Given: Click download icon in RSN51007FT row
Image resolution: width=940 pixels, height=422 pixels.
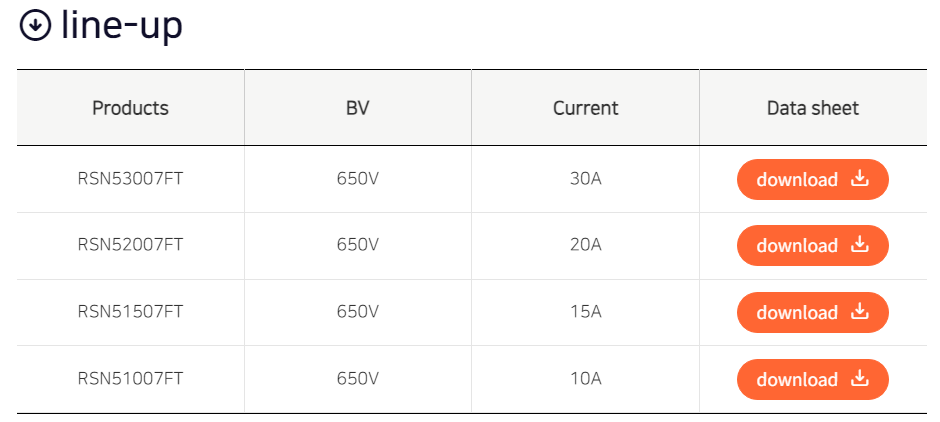Looking at the screenshot, I should coord(859,379).
